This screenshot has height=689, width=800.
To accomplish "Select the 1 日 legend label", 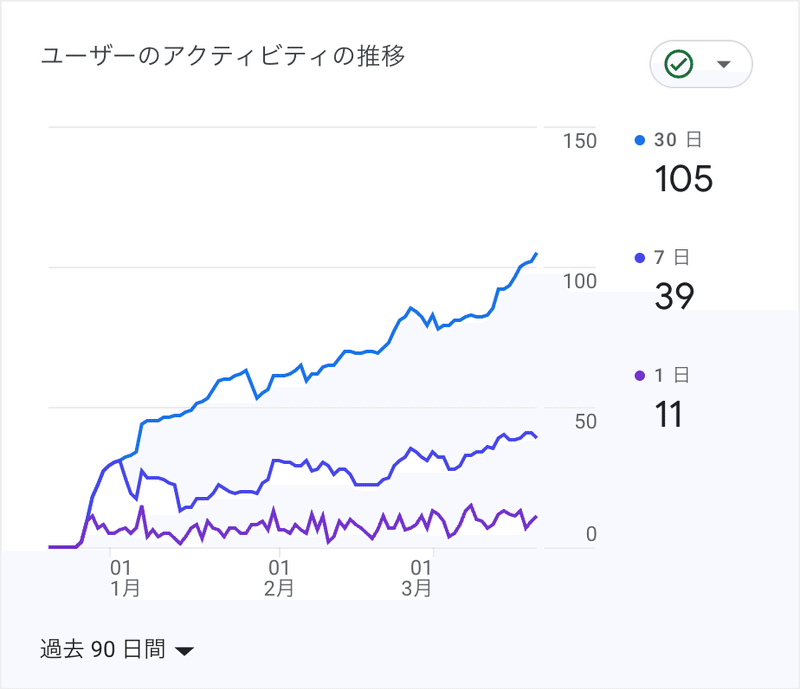I will pos(671,376).
